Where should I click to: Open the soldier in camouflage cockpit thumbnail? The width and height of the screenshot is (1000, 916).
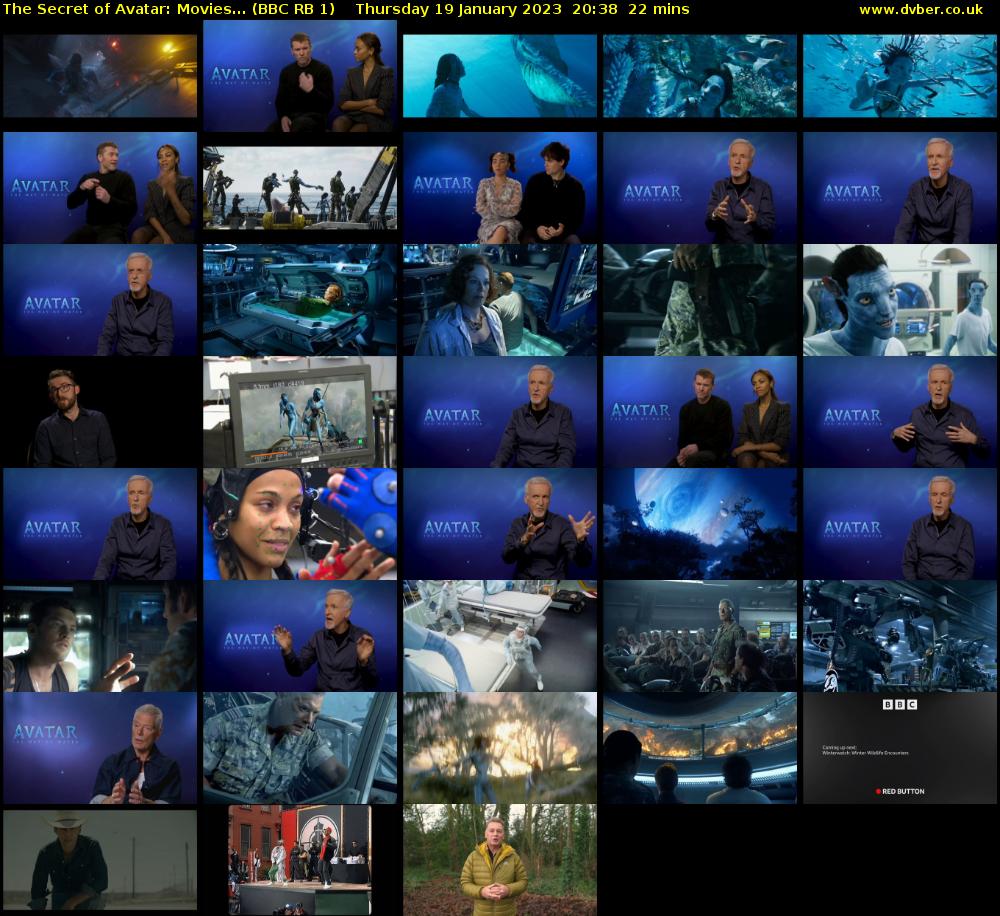(300, 748)
